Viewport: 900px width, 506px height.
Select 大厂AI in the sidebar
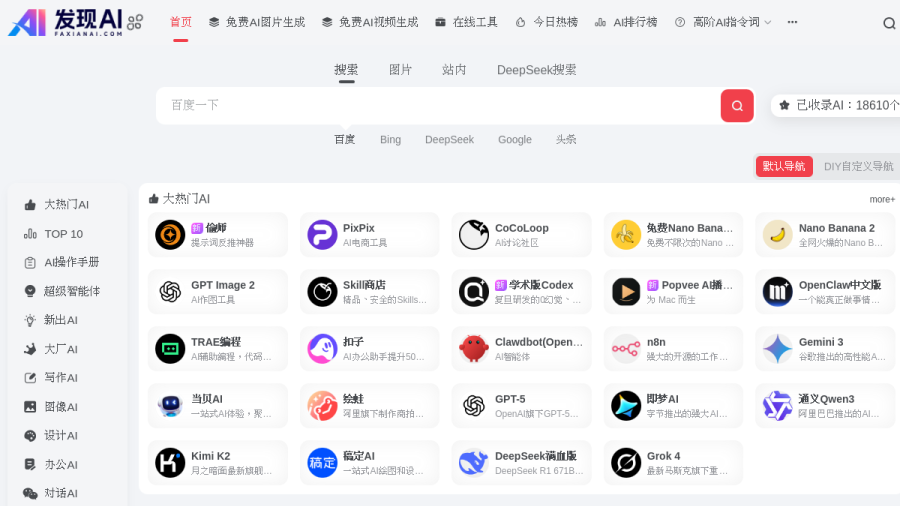tap(51, 349)
